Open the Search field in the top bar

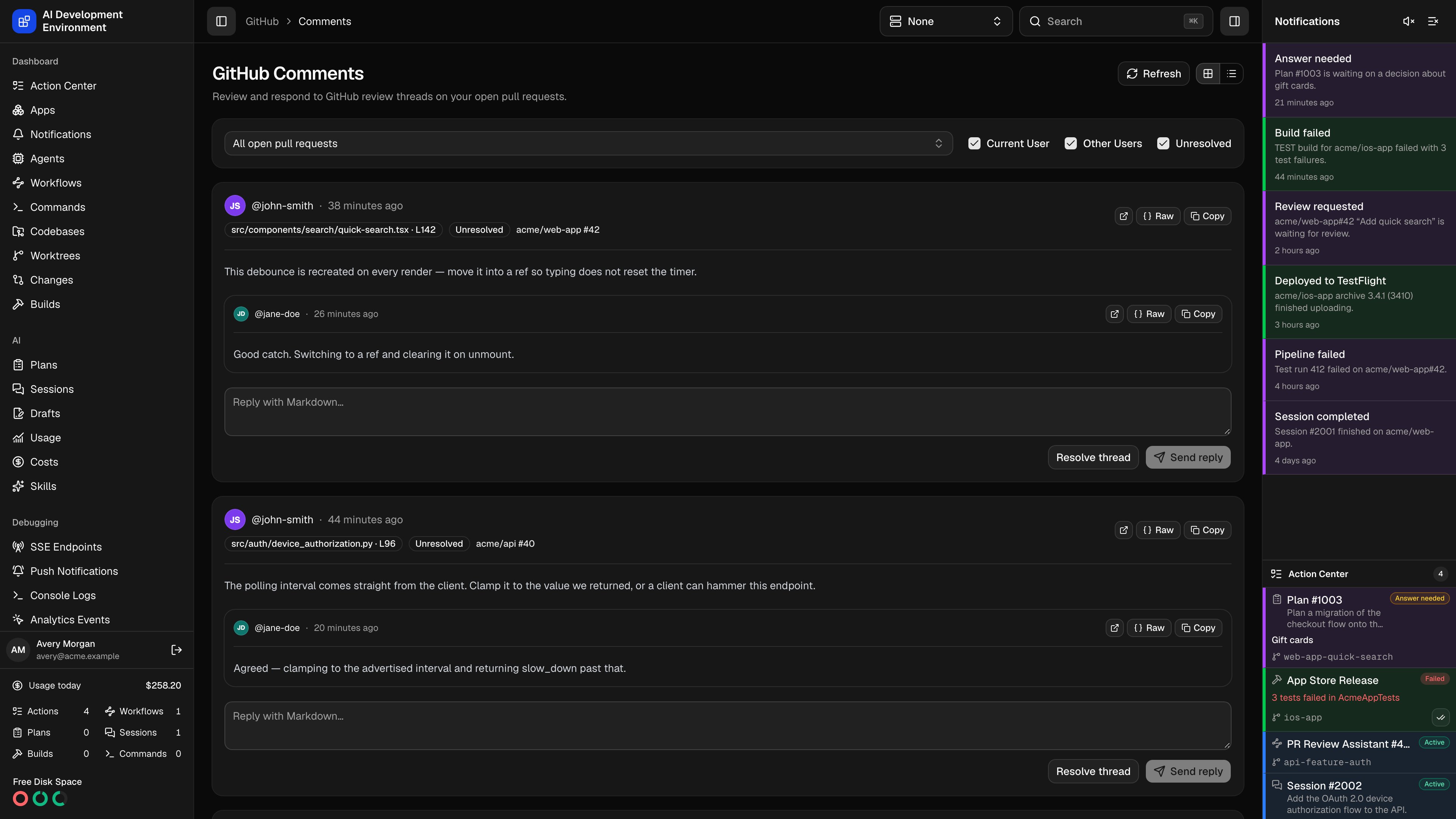click(x=1116, y=22)
